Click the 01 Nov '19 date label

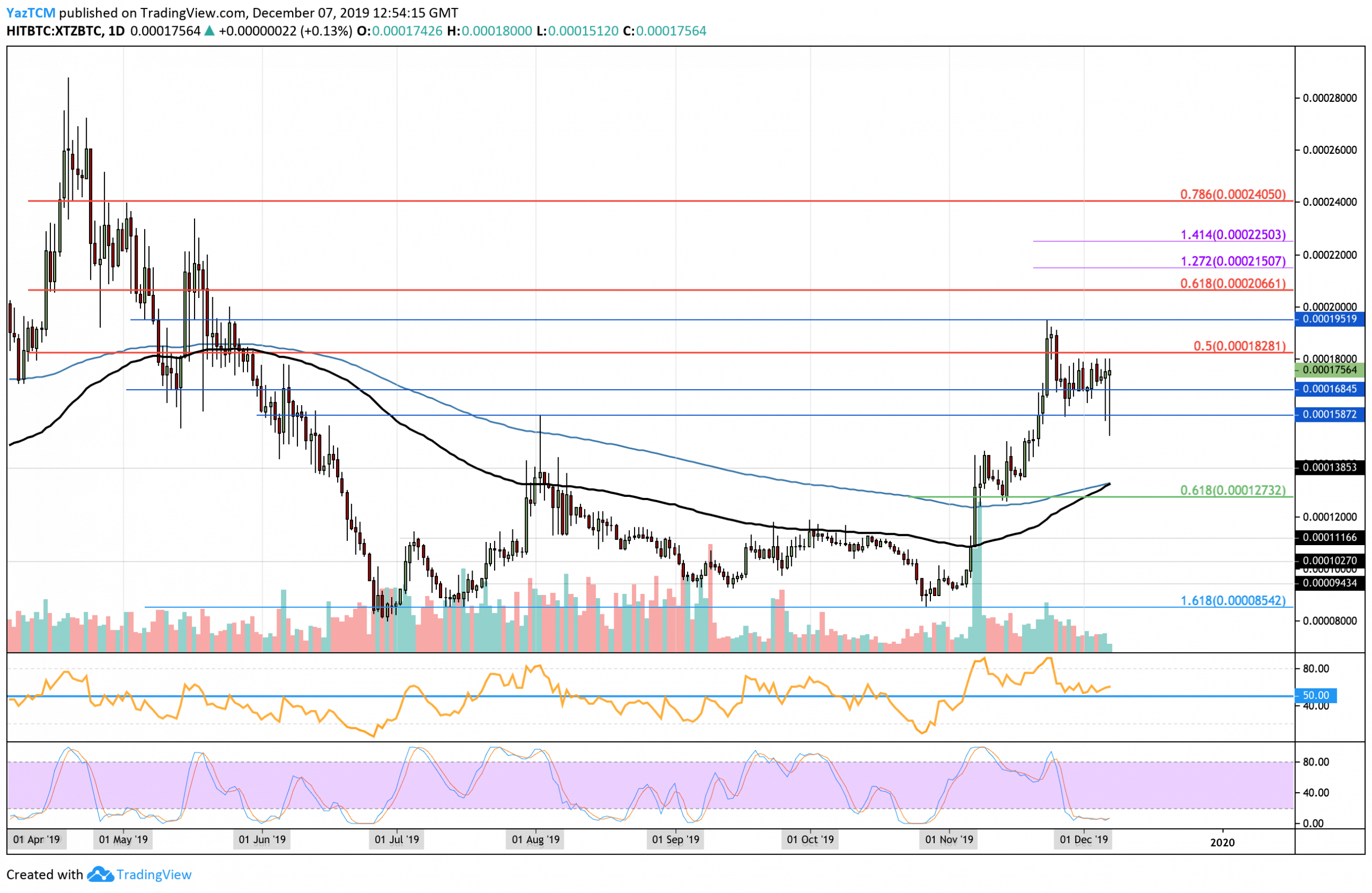[x=950, y=840]
